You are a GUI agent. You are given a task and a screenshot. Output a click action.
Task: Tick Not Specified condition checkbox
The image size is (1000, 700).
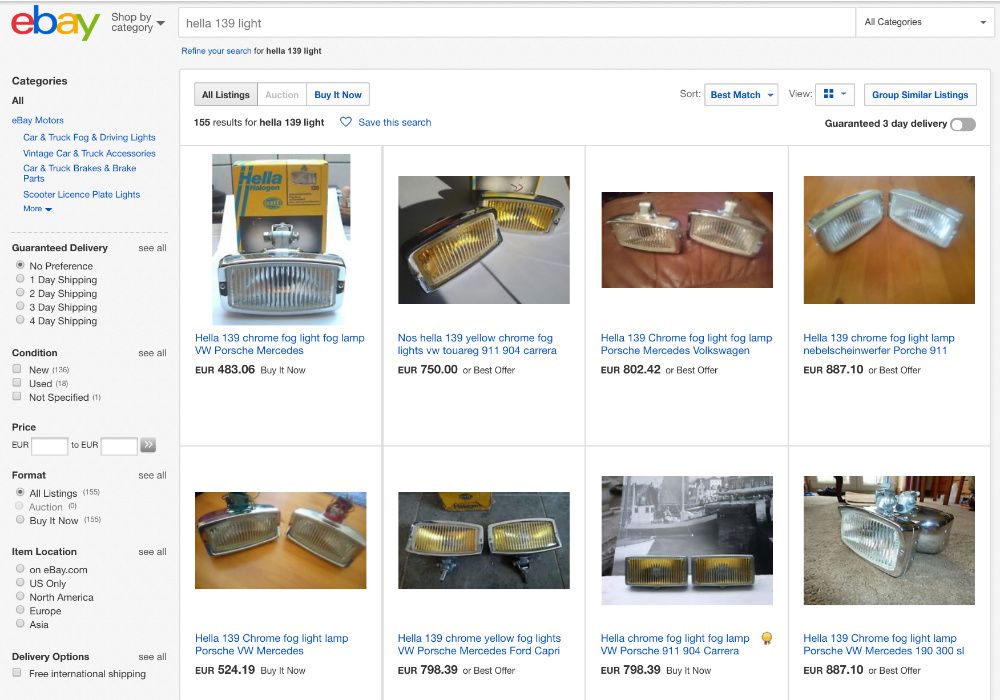point(17,397)
